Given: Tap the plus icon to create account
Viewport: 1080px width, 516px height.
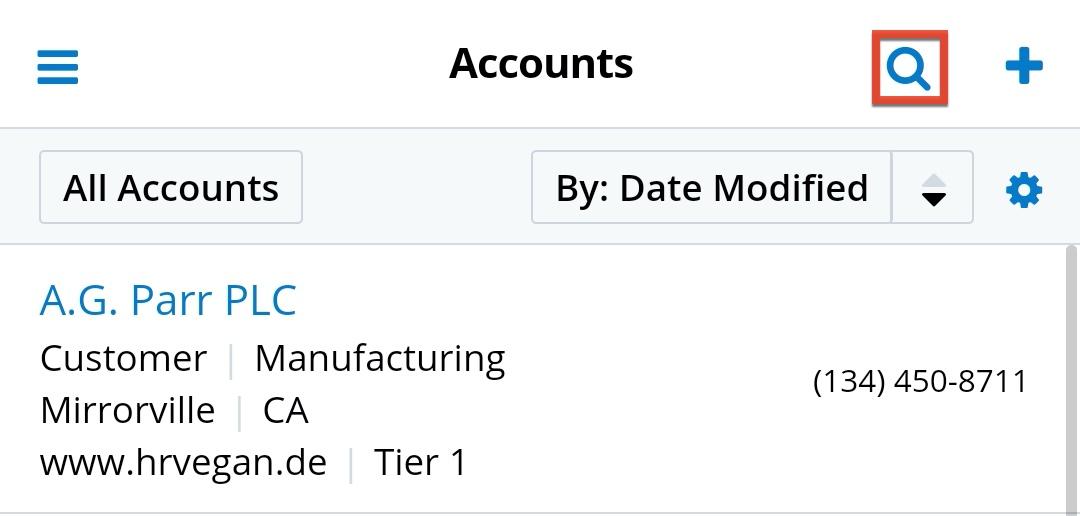Looking at the screenshot, I should tap(1023, 68).
